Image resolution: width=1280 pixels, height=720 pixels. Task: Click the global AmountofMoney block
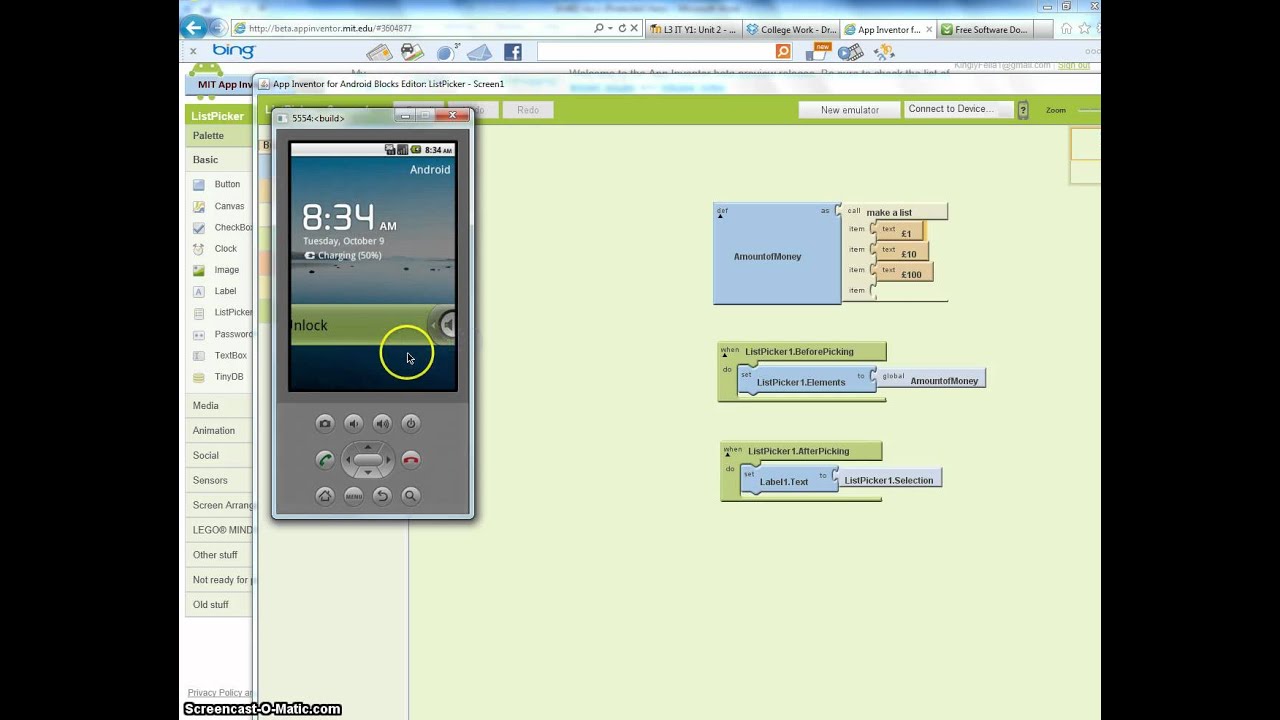[930, 380]
